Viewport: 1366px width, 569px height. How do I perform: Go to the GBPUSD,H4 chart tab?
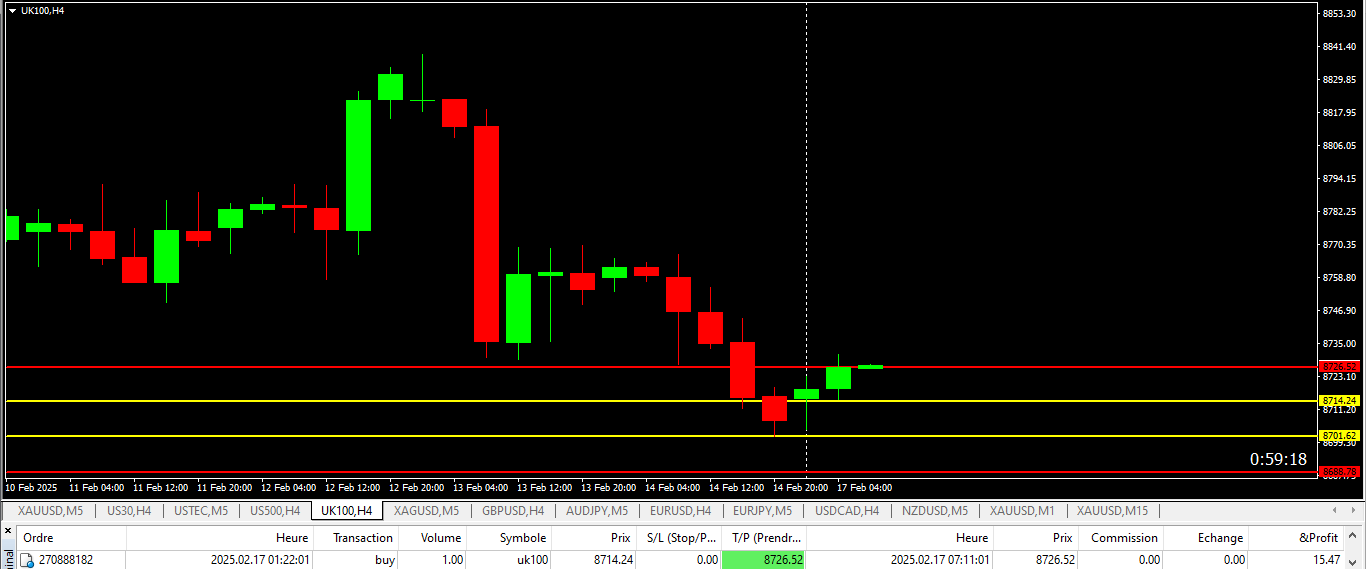pos(513,511)
